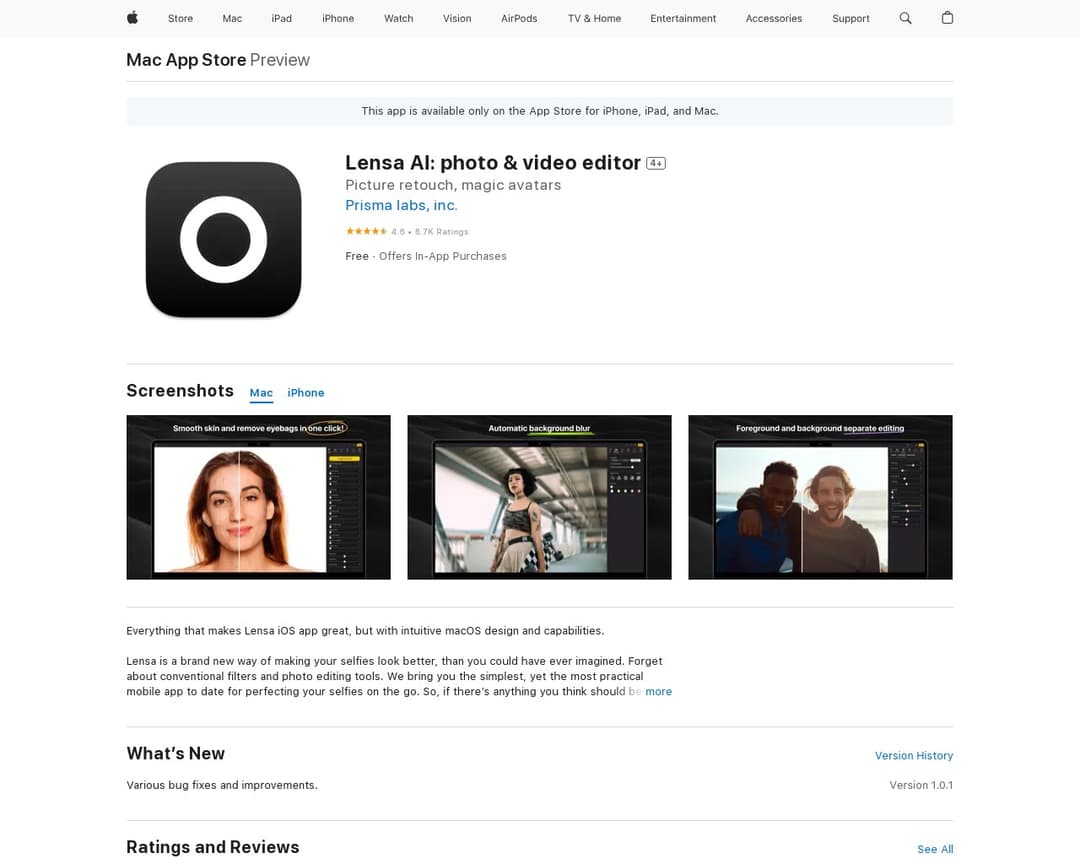
Task: Open the AirPods menu item
Action: (x=519, y=18)
